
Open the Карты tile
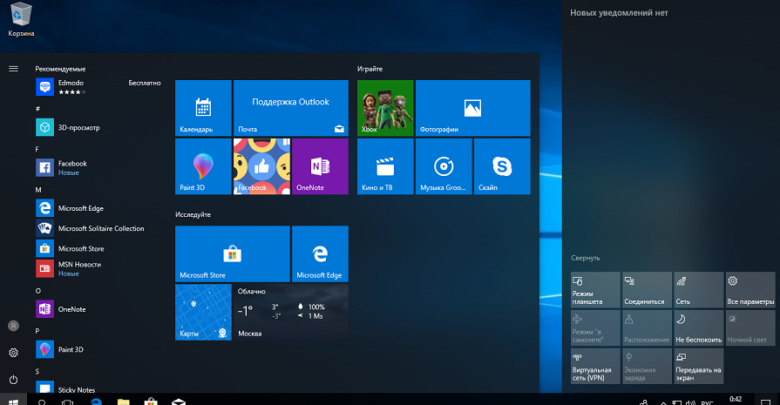203,312
